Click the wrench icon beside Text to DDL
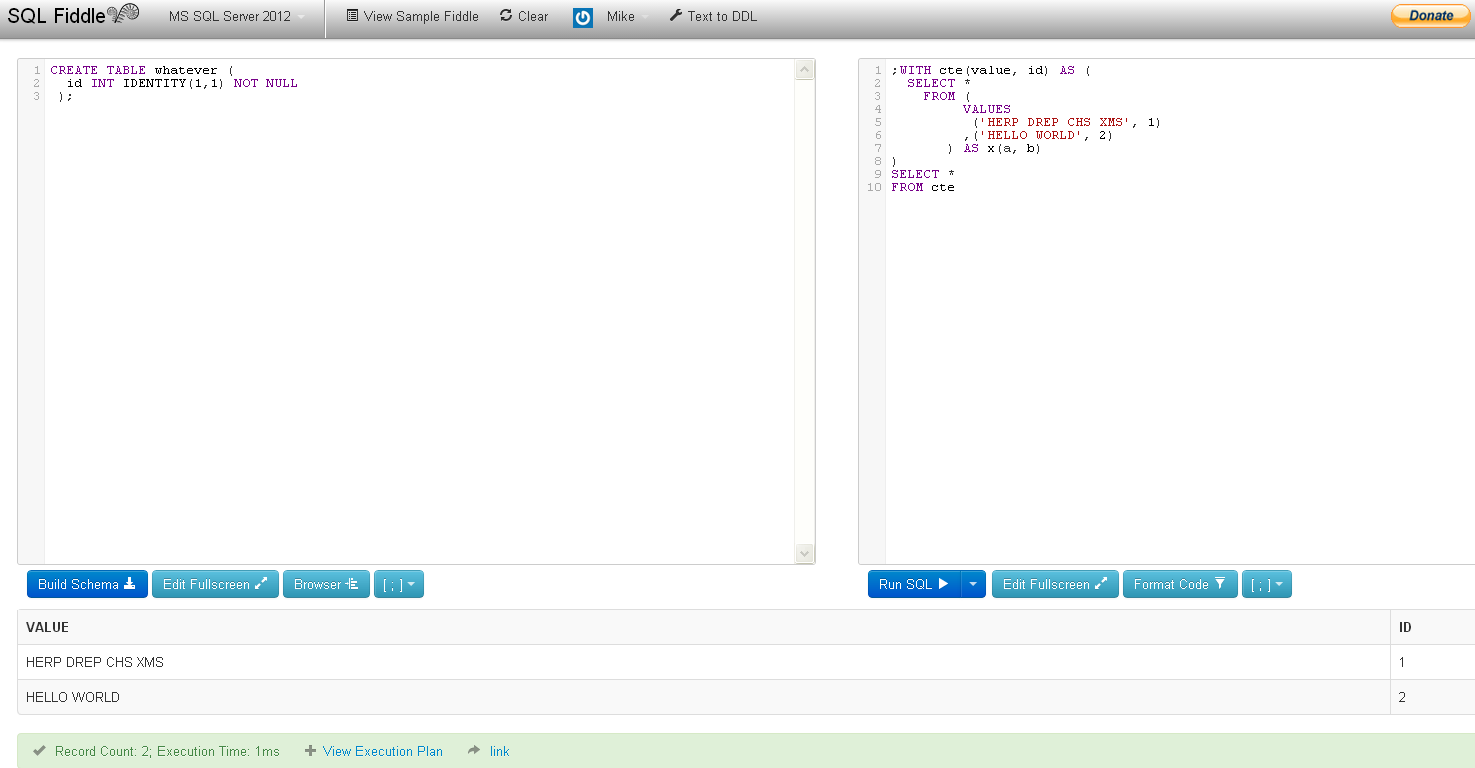The width and height of the screenshot is (1475, 768). tap(676, 16)
